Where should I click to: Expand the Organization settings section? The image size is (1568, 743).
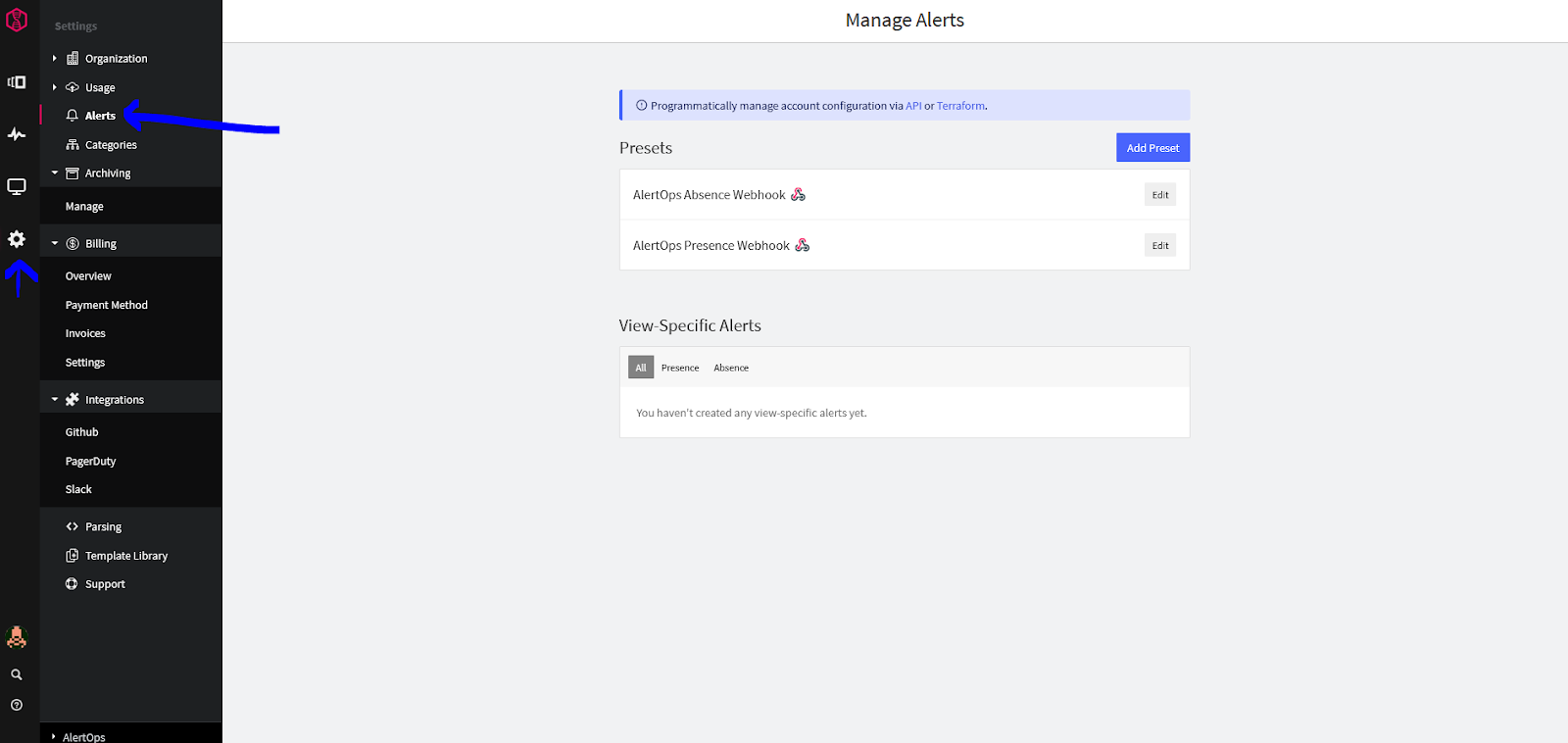pyautogui.click(x=55, y=59)
